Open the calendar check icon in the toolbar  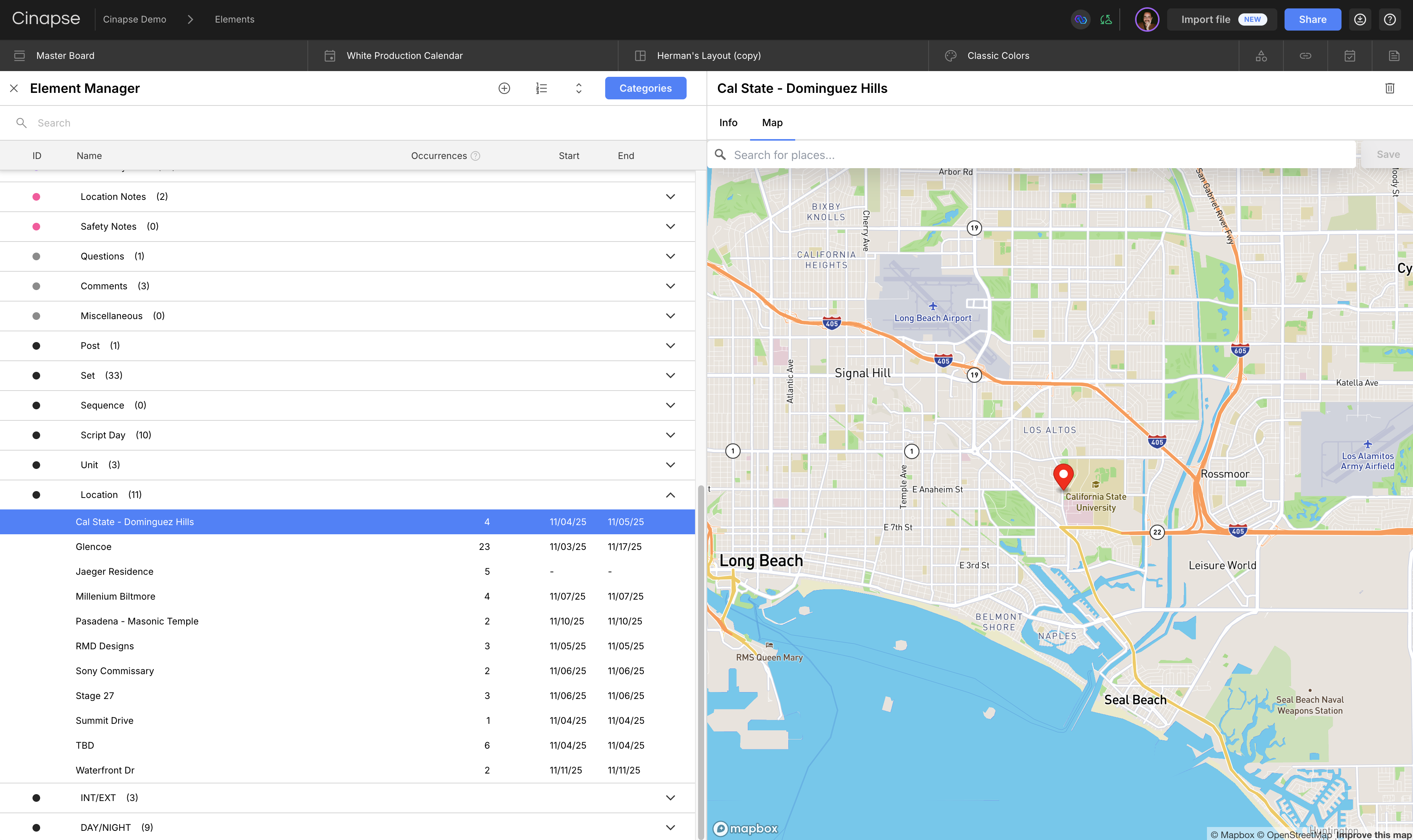pyautogui.click(x=1350, y=55)
